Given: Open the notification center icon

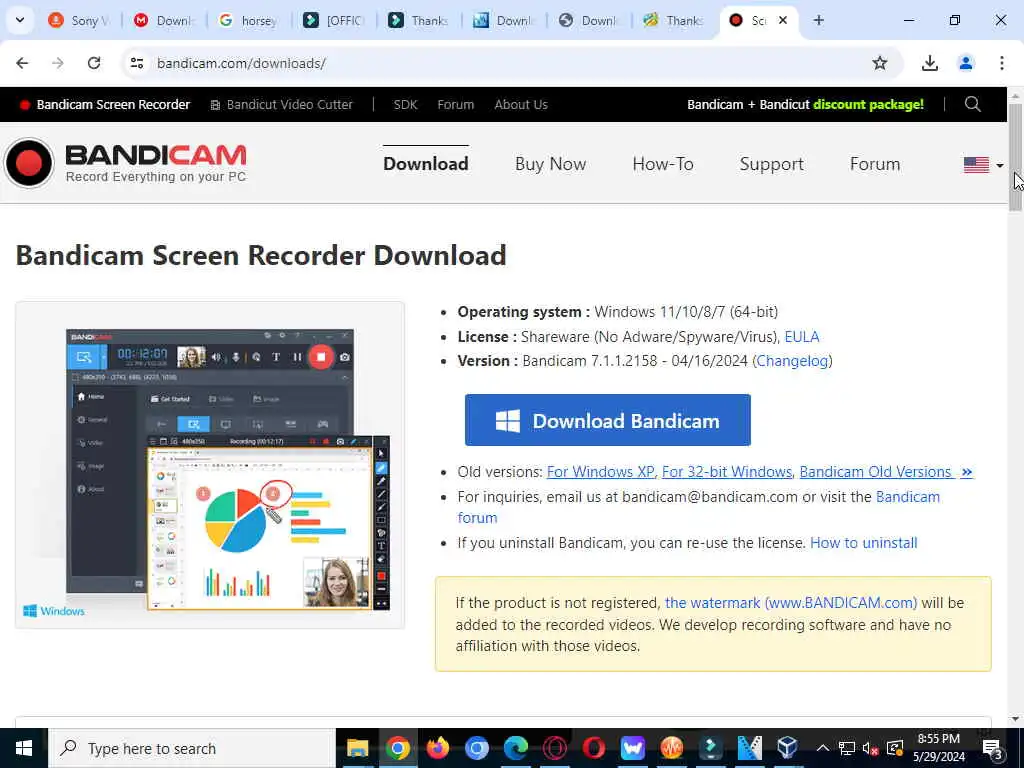Looking at the screenshot, I should [993, 748].
